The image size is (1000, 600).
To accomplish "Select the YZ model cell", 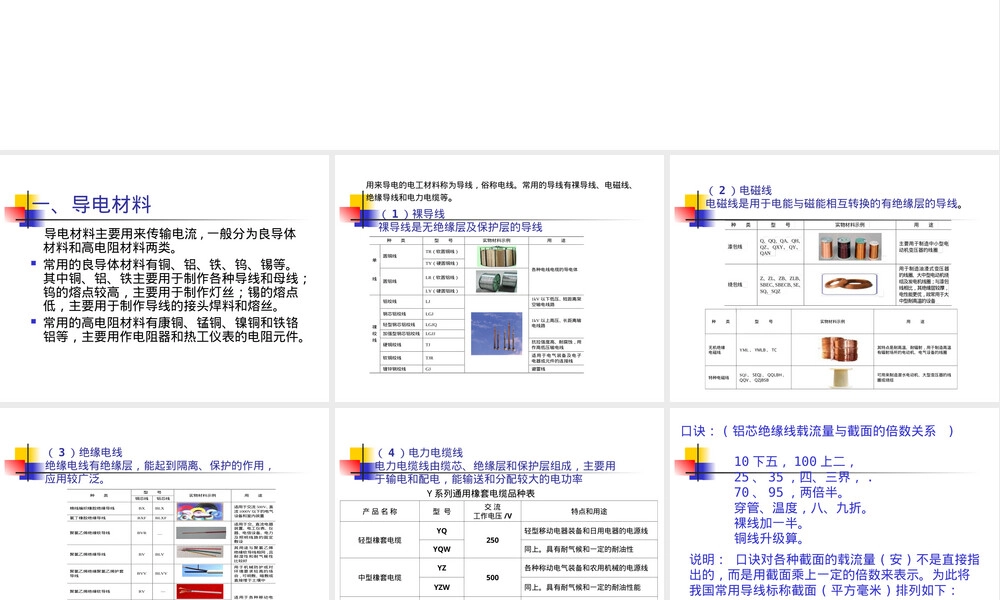I will click(x=441, y=567).
